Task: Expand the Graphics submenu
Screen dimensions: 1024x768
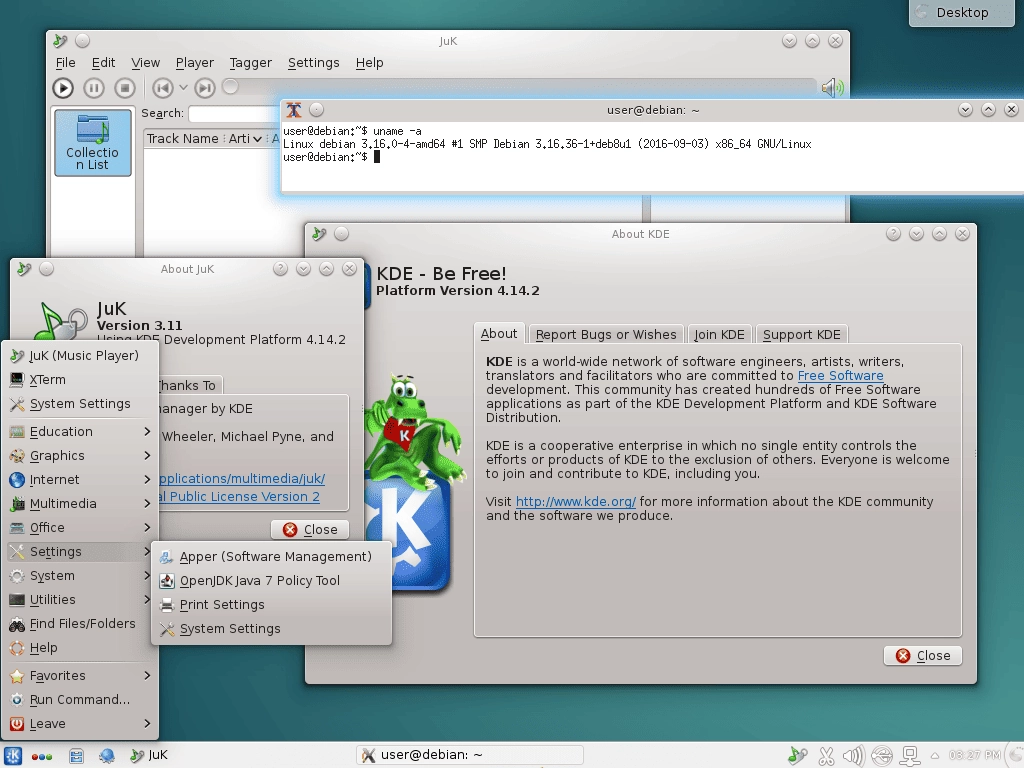Action: (x=81, y=456)
